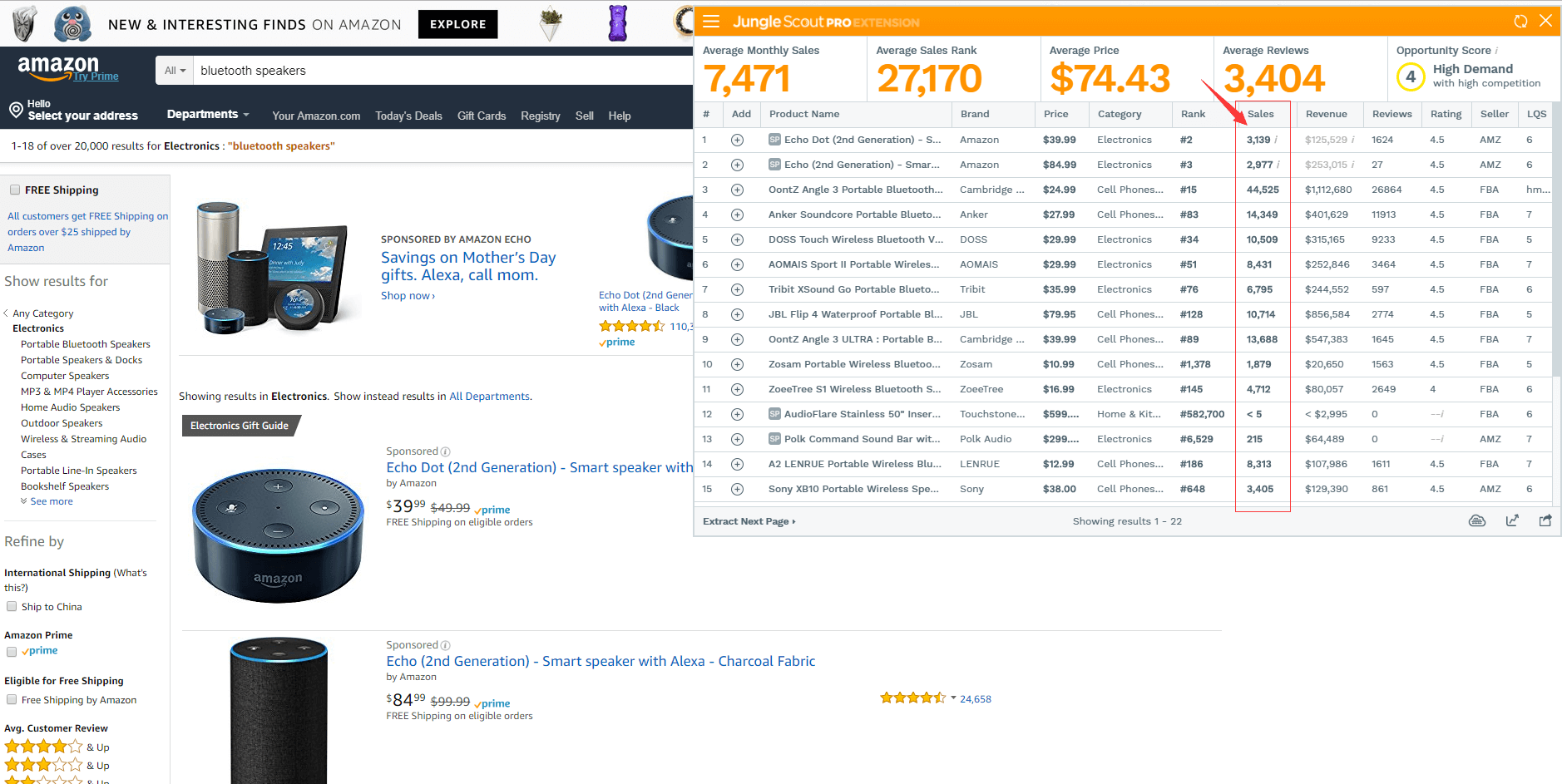Viewport: 1562px width, 784px height.
Task: Open Today's Deals in Amazon nav
Action: point(408,116)
